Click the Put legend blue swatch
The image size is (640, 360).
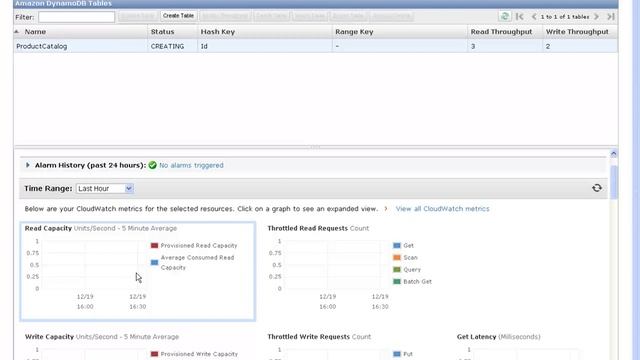[x=397, y=354]
